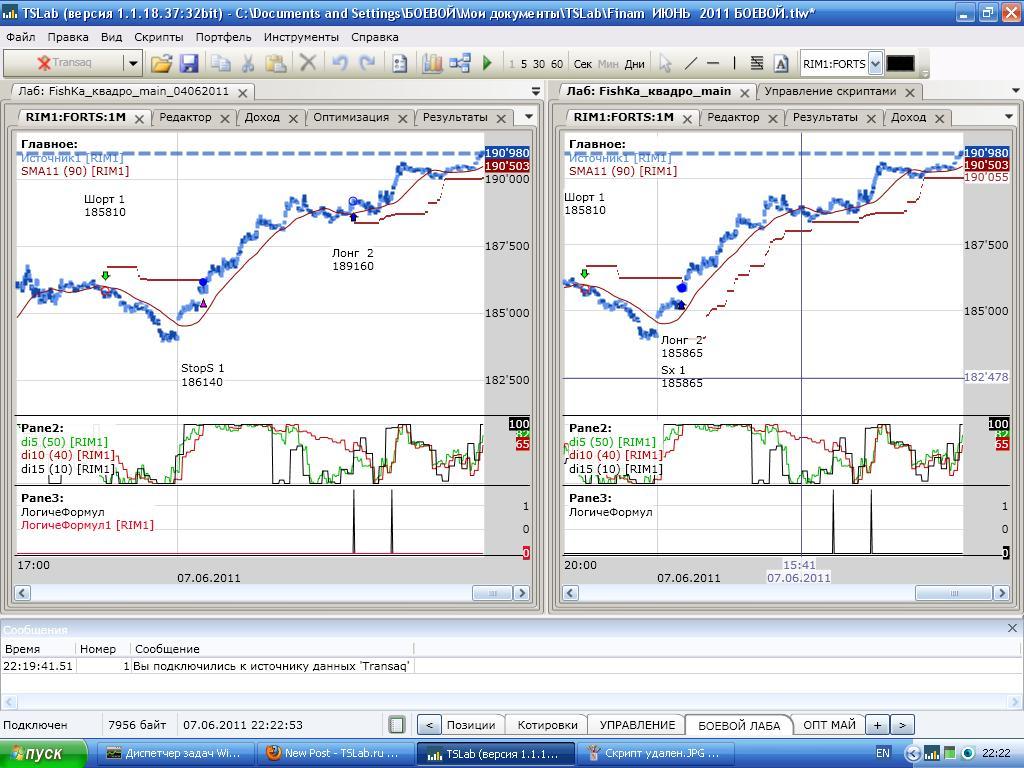1024x768 pixels.
Task: Open the left chart tab list dropdown
Action: click(x=529, y=117)
